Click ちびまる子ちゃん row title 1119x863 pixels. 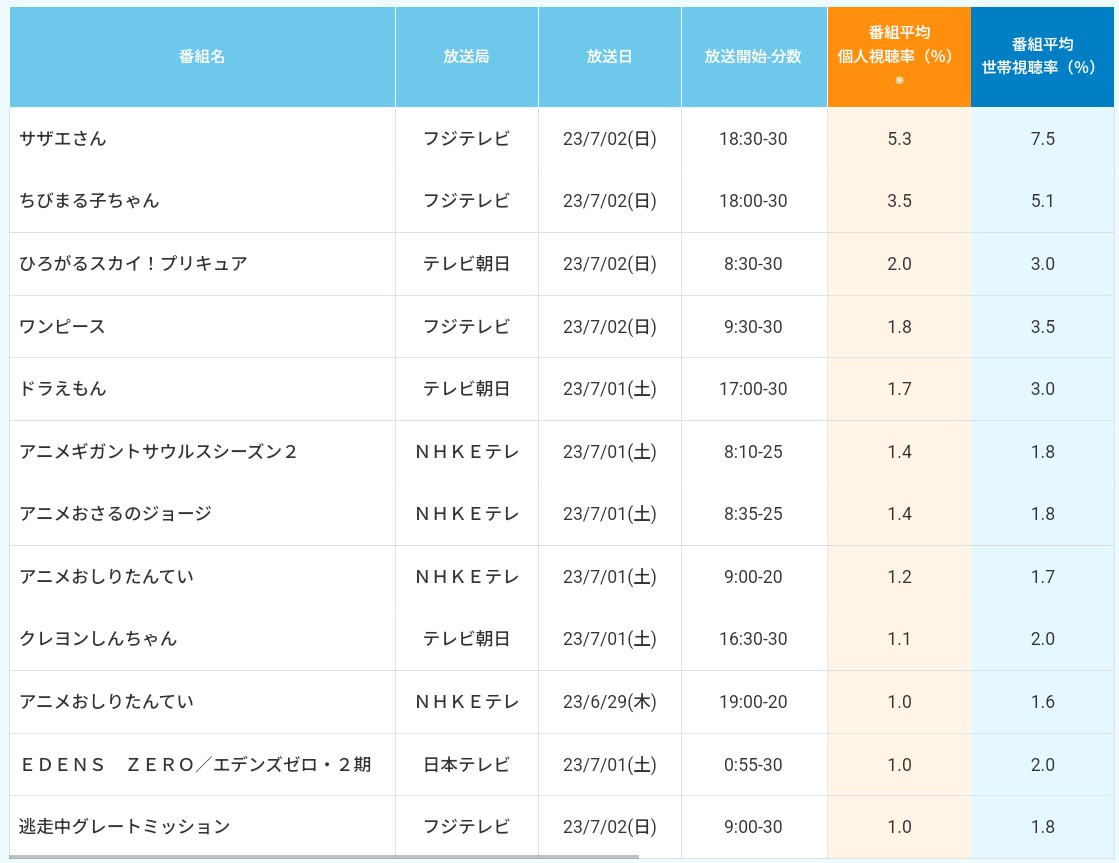click(89, 201)
